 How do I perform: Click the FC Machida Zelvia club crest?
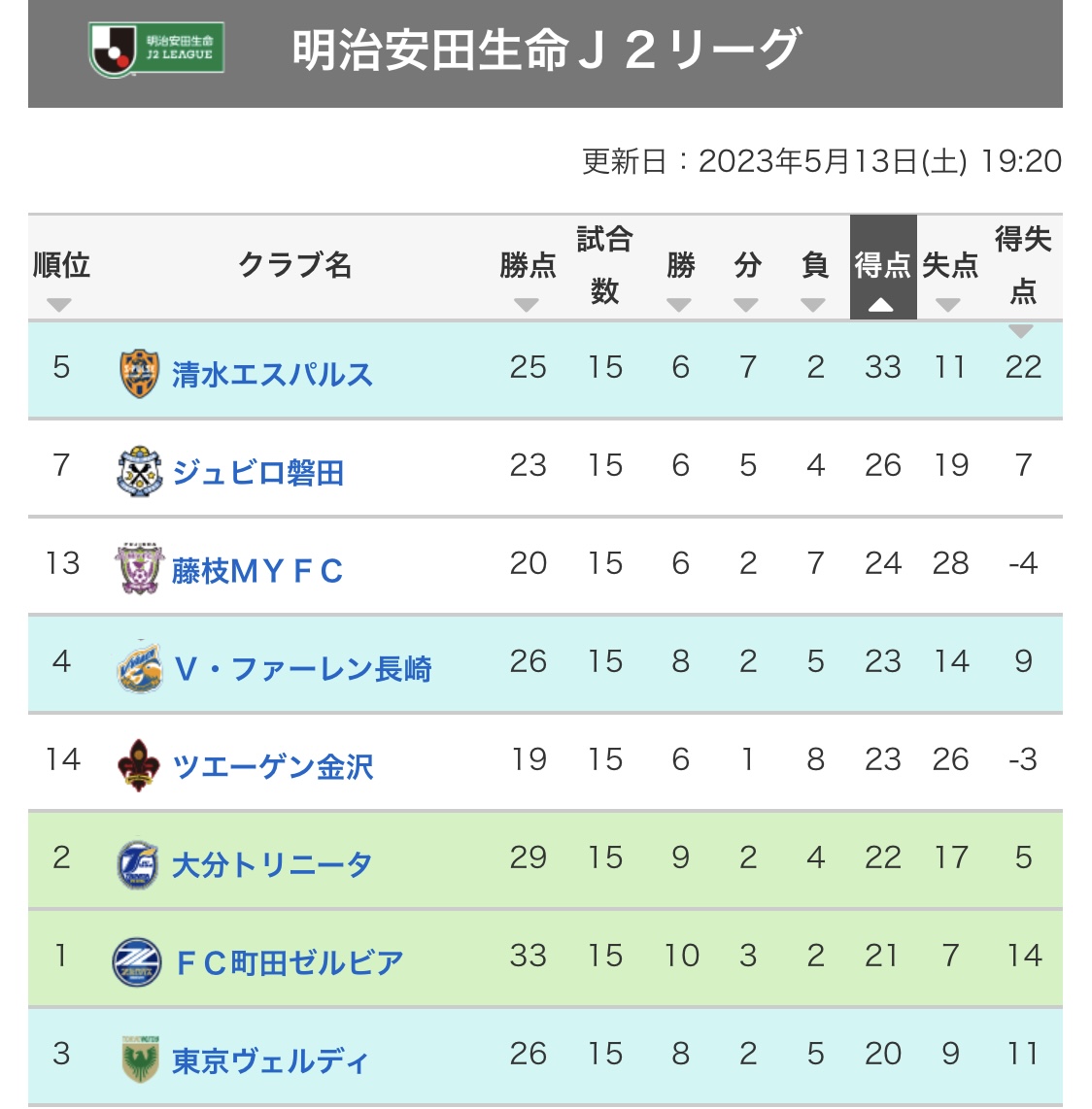(137, 962)
